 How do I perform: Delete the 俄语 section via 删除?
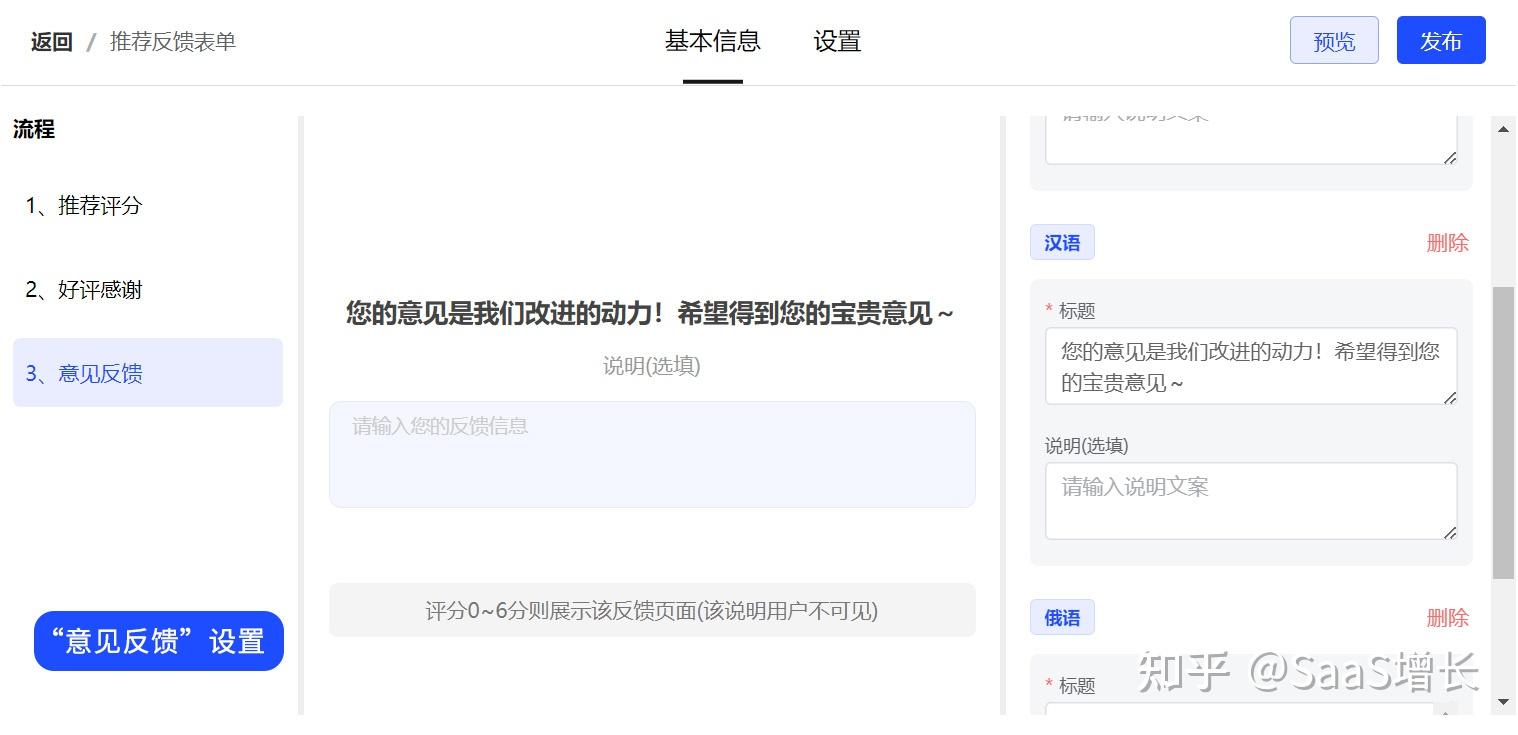(x=1447, y=619)
